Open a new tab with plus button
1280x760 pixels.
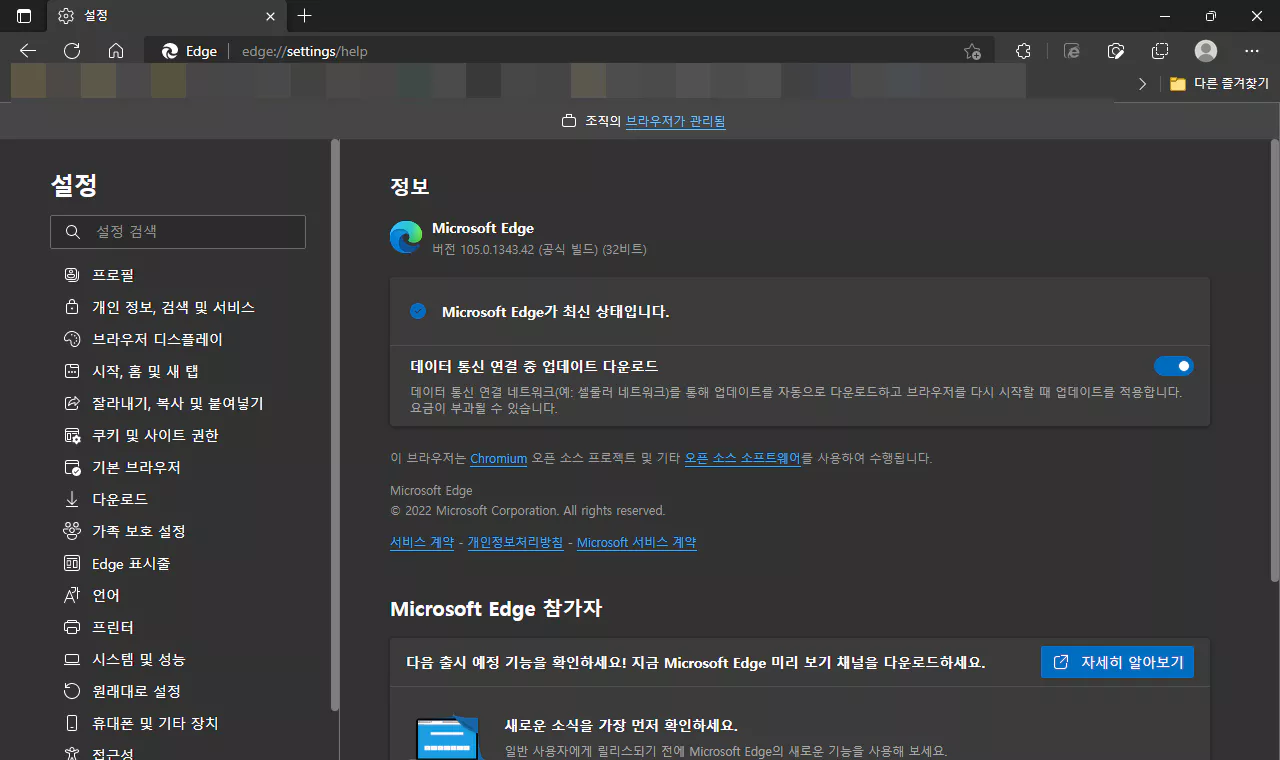[x=305, y=16]
